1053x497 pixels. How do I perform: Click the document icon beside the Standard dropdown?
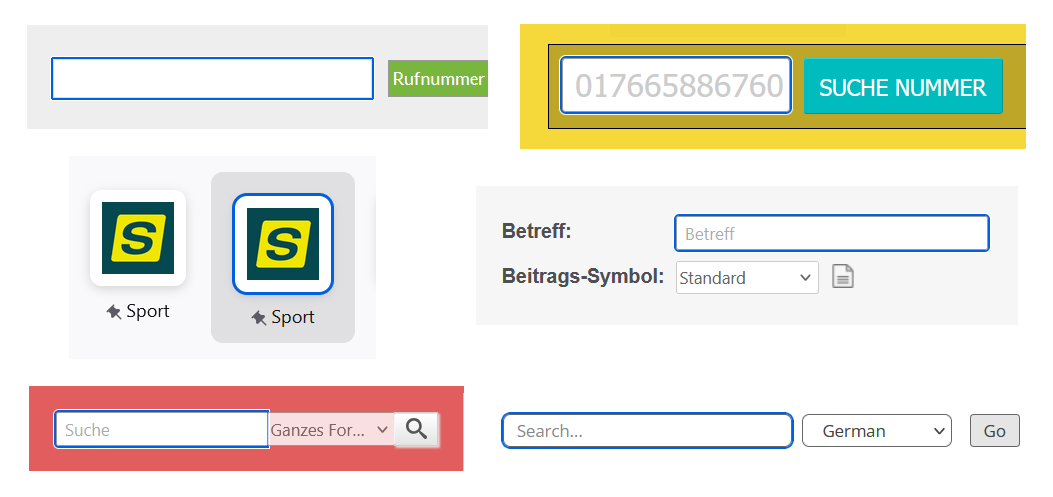(843, 277)
